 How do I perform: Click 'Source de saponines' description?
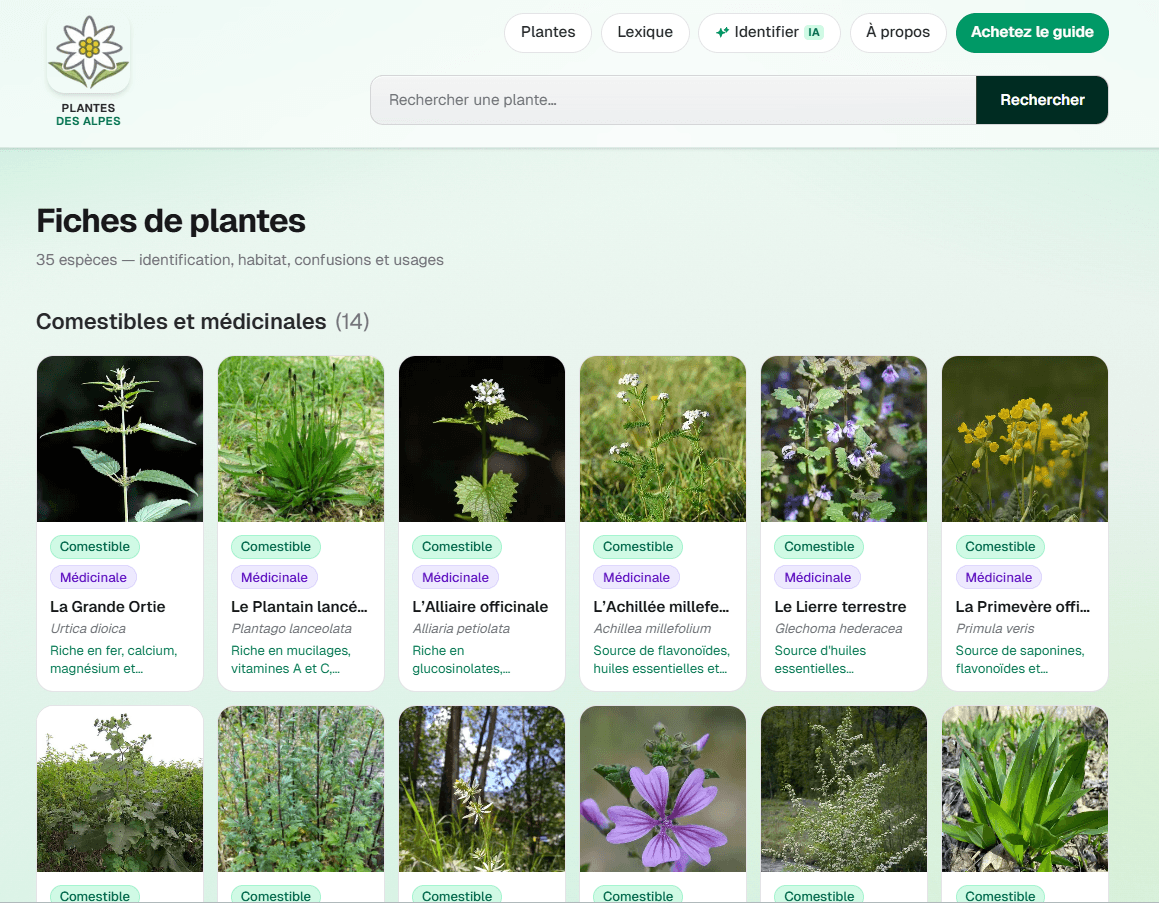1020,660
